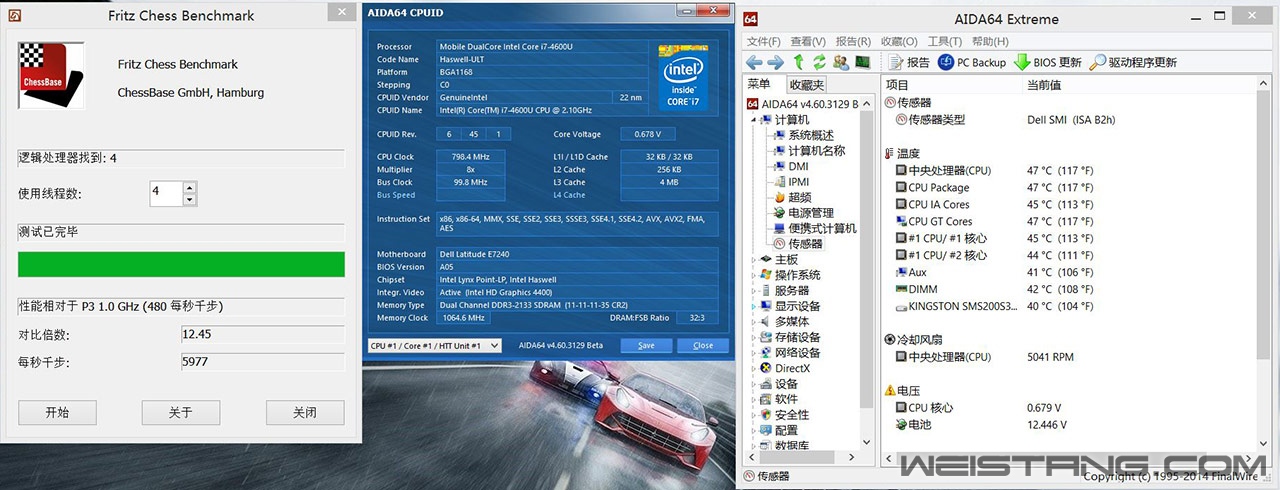
Task: Click Save in AIDA64 CPUID window
Action: pos(646,345)
